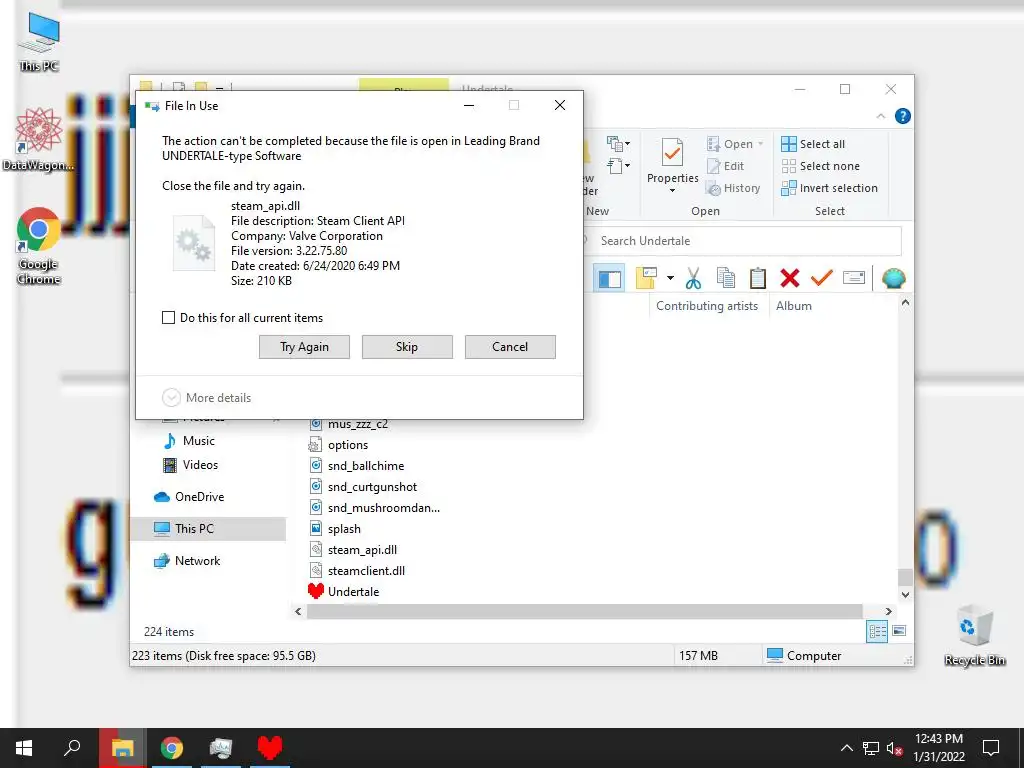Click the teal shell icon in toolbar
Viewport: 1024px width, 768px height.
click(893, 278)
